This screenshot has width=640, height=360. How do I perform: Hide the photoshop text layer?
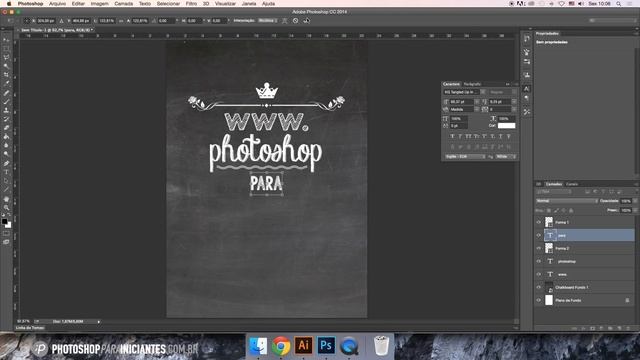[x=538, y=261]
